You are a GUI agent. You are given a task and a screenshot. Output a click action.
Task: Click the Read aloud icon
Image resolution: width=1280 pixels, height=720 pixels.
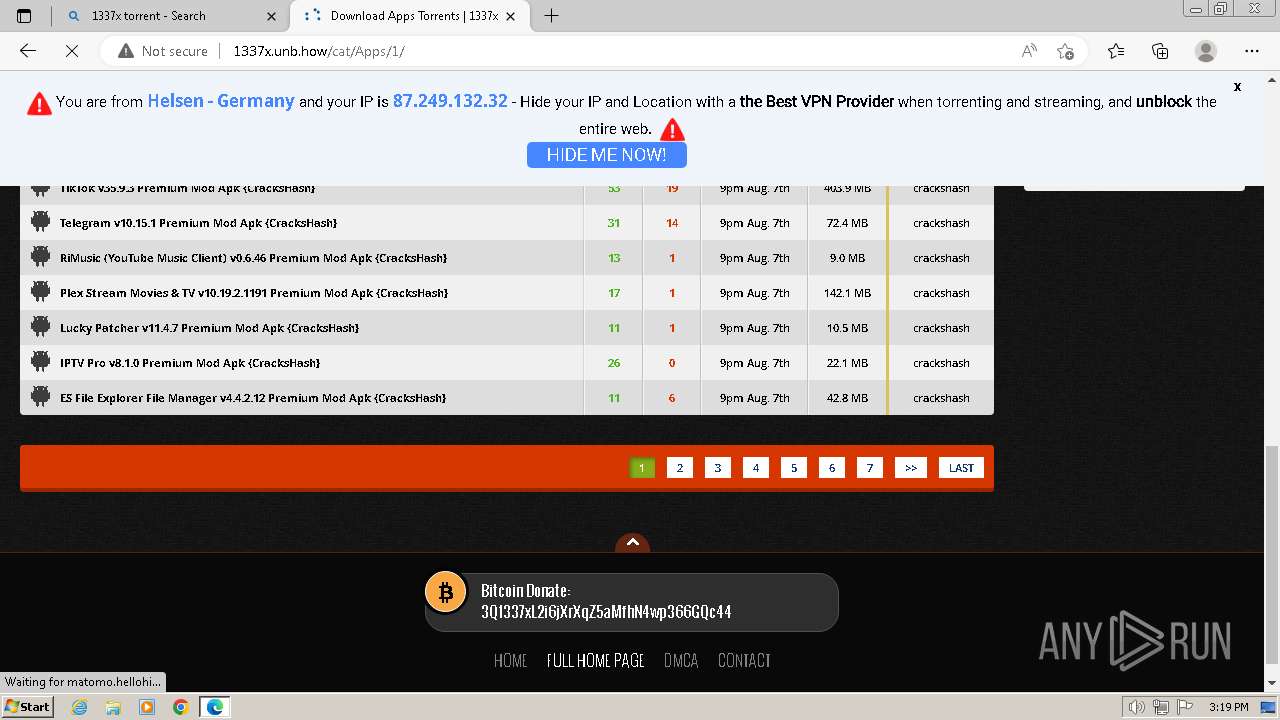tap(1029, 51)
